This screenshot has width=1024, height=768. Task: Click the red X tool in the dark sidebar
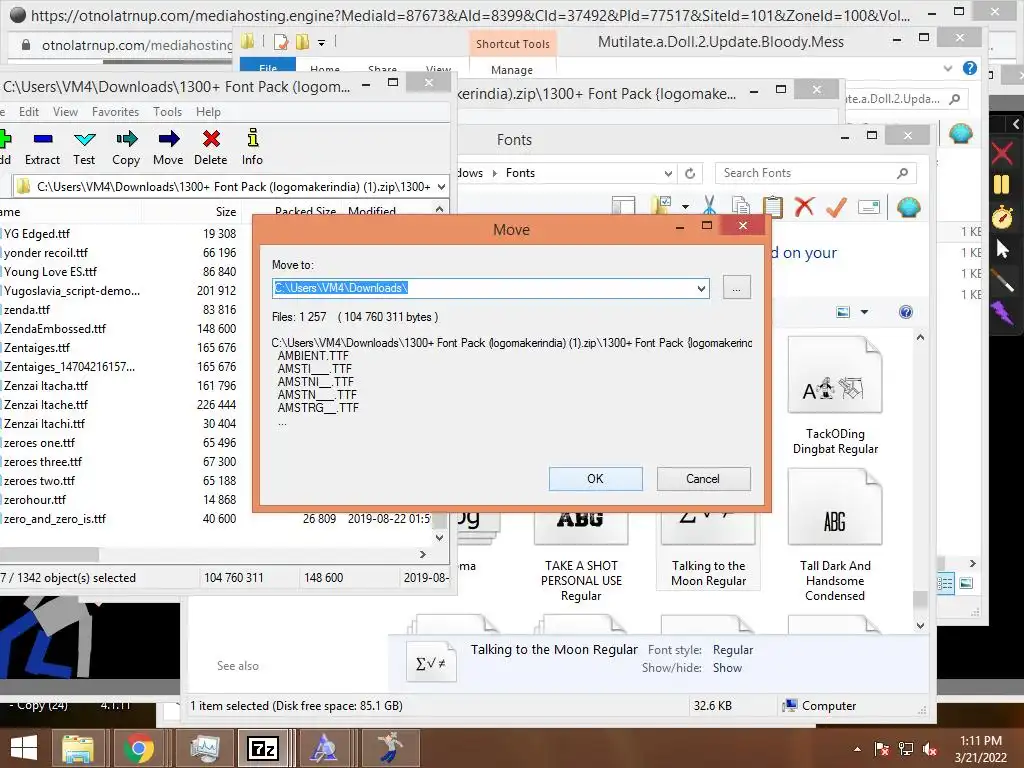pyautogui.click(x=1002, y=153)
